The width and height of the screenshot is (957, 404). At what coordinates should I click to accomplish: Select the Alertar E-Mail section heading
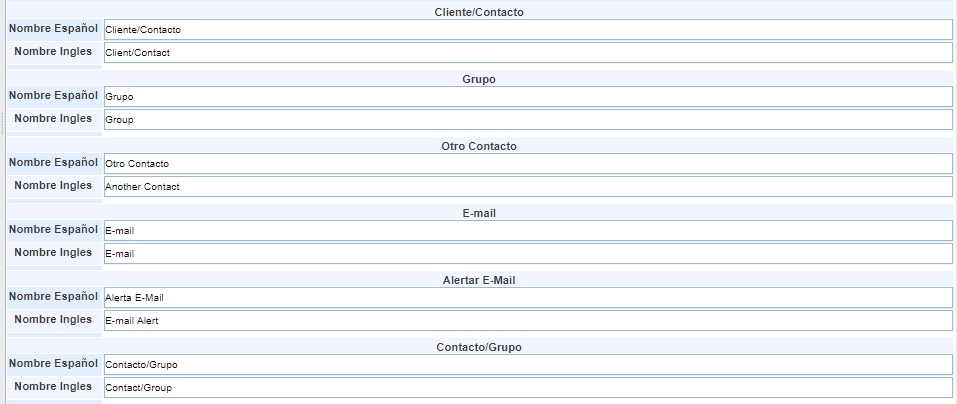click(x=479, y=280)
